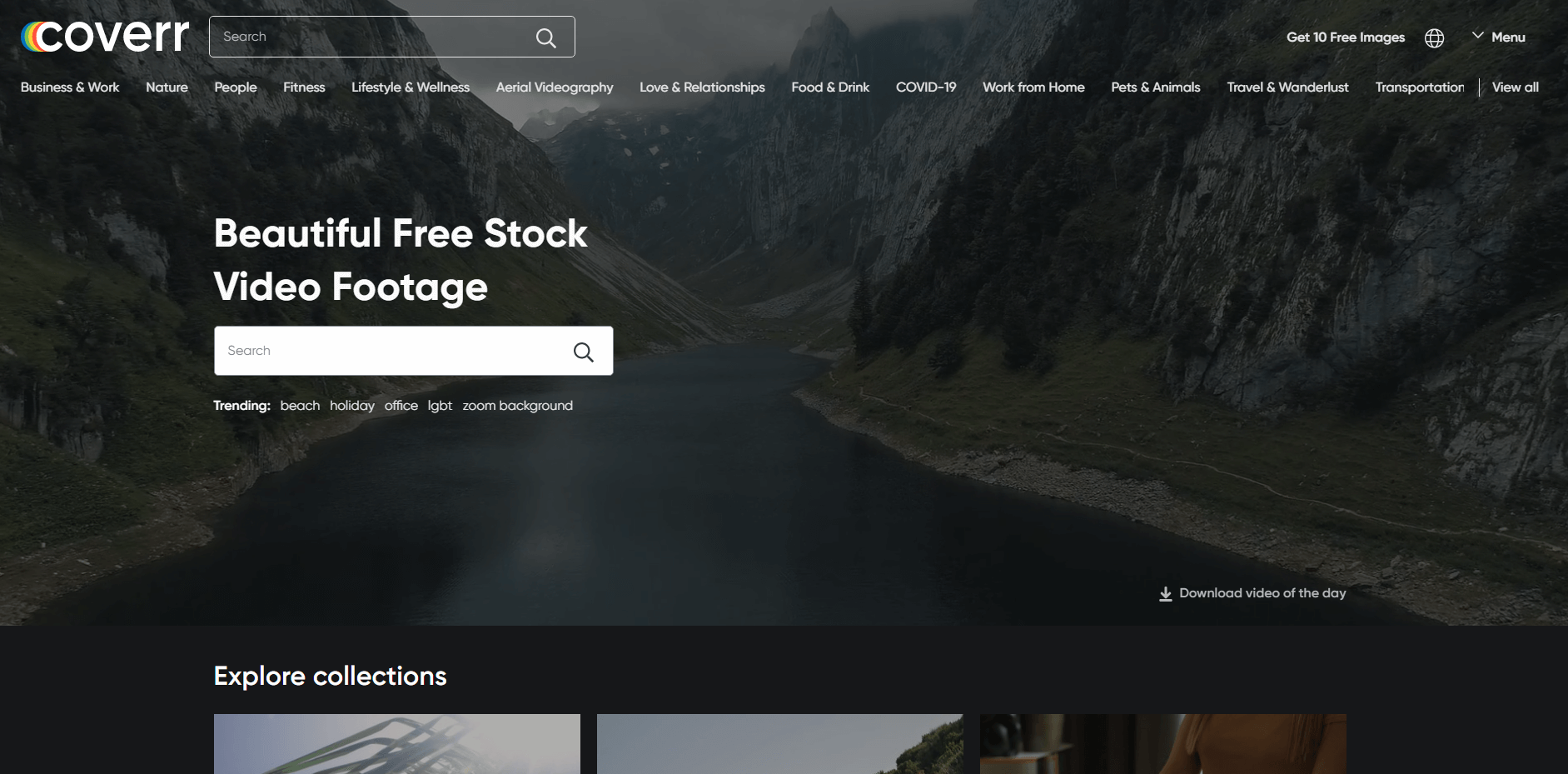The width and height of the screenshot is (1568, 774).
Task: Select the Pets & Animals category
Action: pyautogui.click(x=1156, y=87)
